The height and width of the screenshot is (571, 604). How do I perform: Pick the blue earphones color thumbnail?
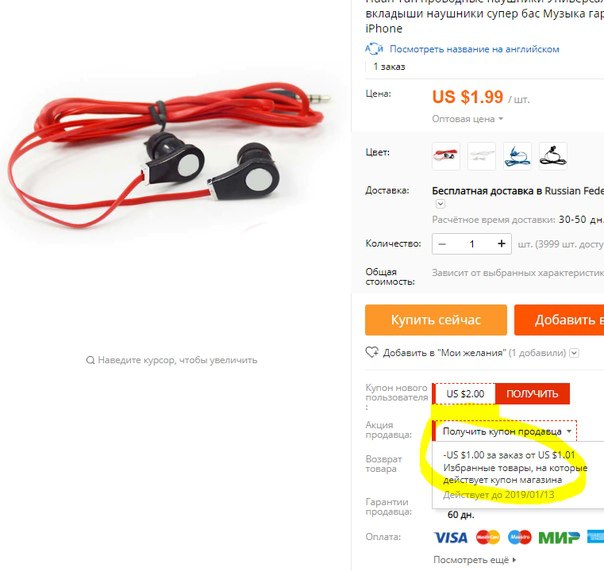(517, 156)
